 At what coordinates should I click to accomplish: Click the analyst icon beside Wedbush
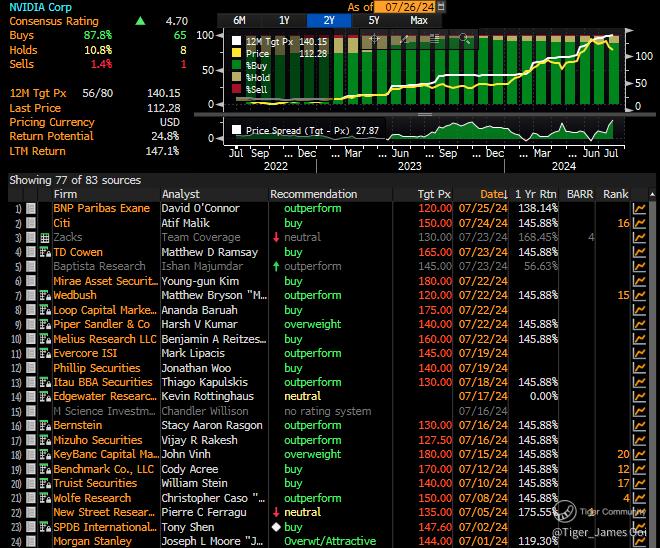(x=44, y=296)
